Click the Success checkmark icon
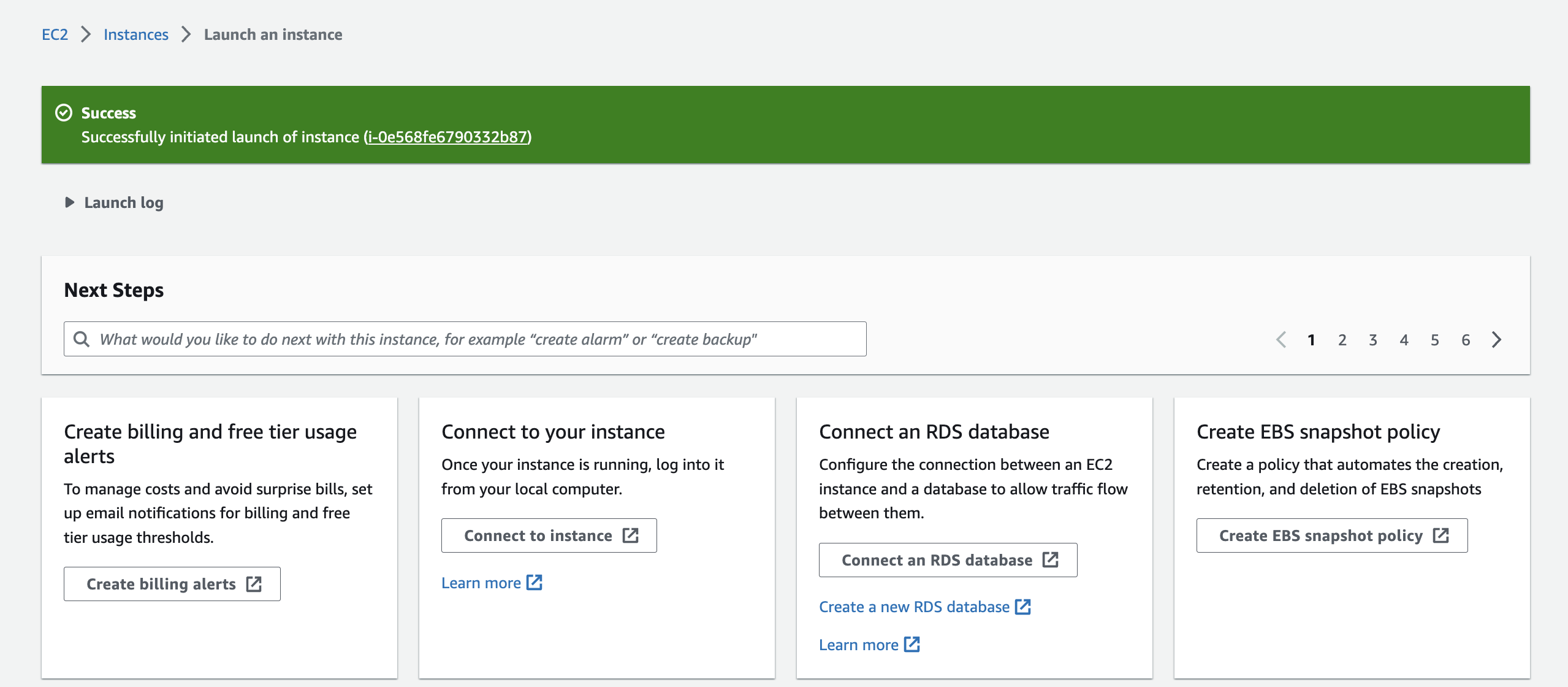The image size is (1568, 687). coord(64,113)
